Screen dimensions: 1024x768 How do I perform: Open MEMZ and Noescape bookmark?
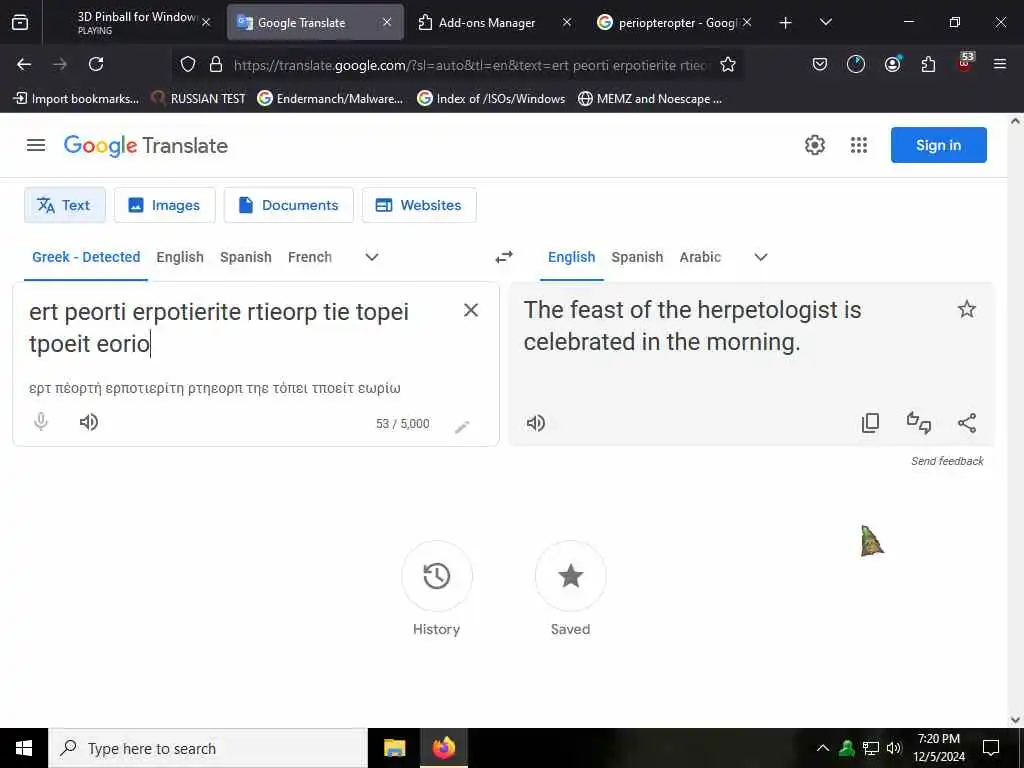(x=650, y=99)
